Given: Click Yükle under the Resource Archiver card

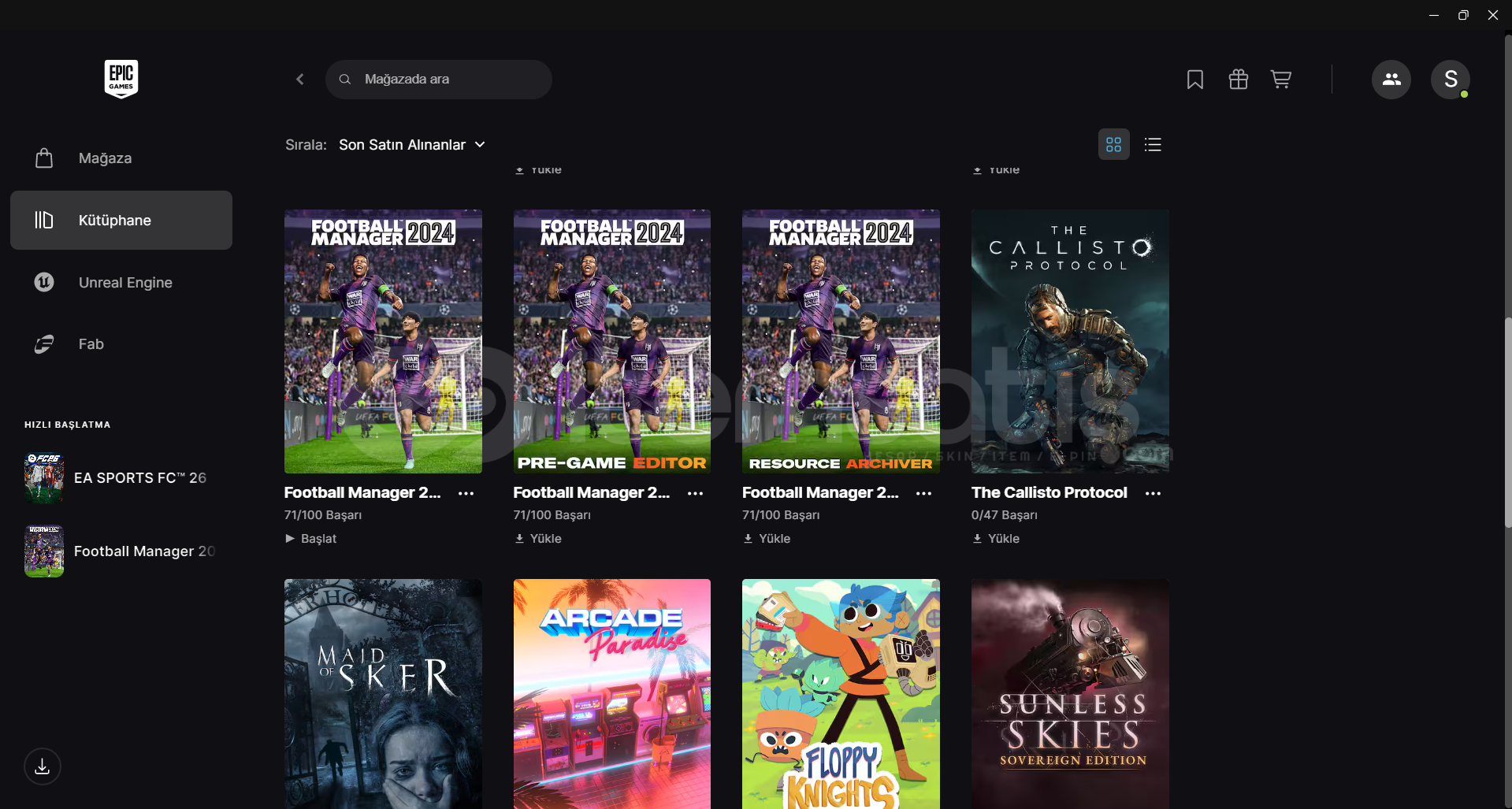Looking at the screenshot, I should pyautogui.click(x=767, y=539).
